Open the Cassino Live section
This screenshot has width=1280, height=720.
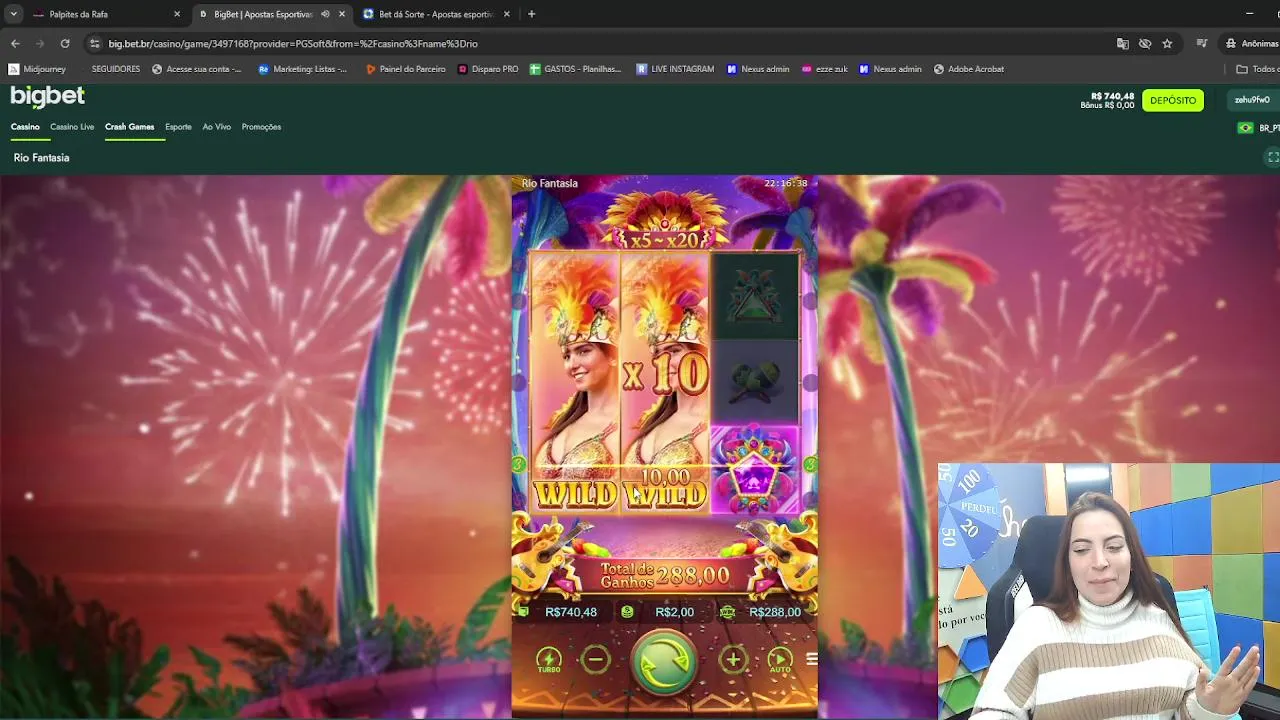click(72, 127)
